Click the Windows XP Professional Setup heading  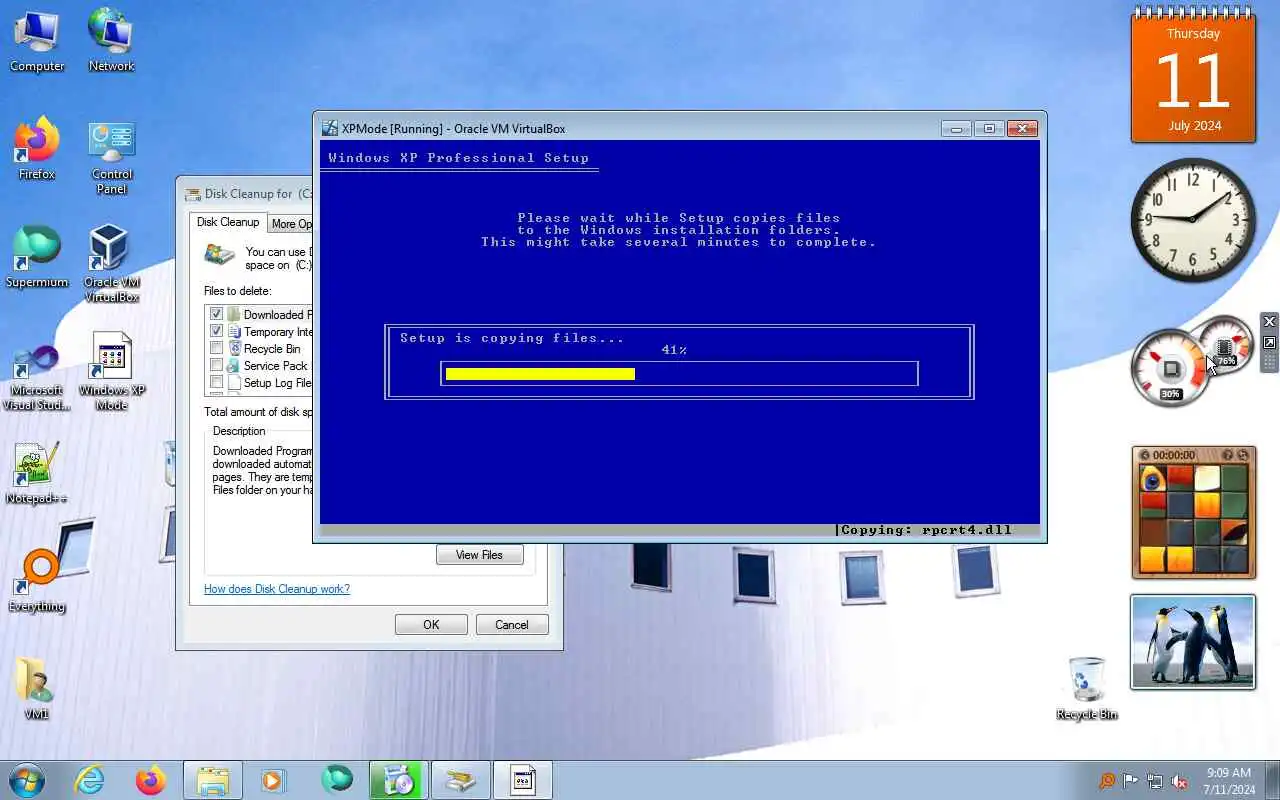click(459, 158)
